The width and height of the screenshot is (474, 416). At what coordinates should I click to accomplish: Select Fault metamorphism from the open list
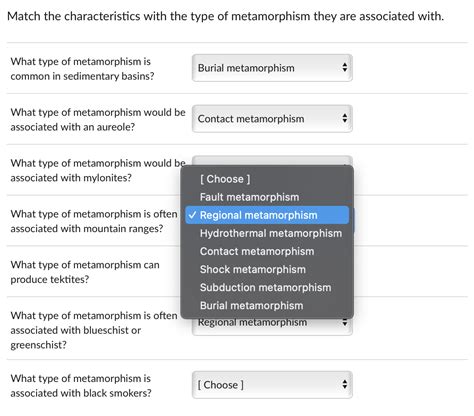pos(249,197)
